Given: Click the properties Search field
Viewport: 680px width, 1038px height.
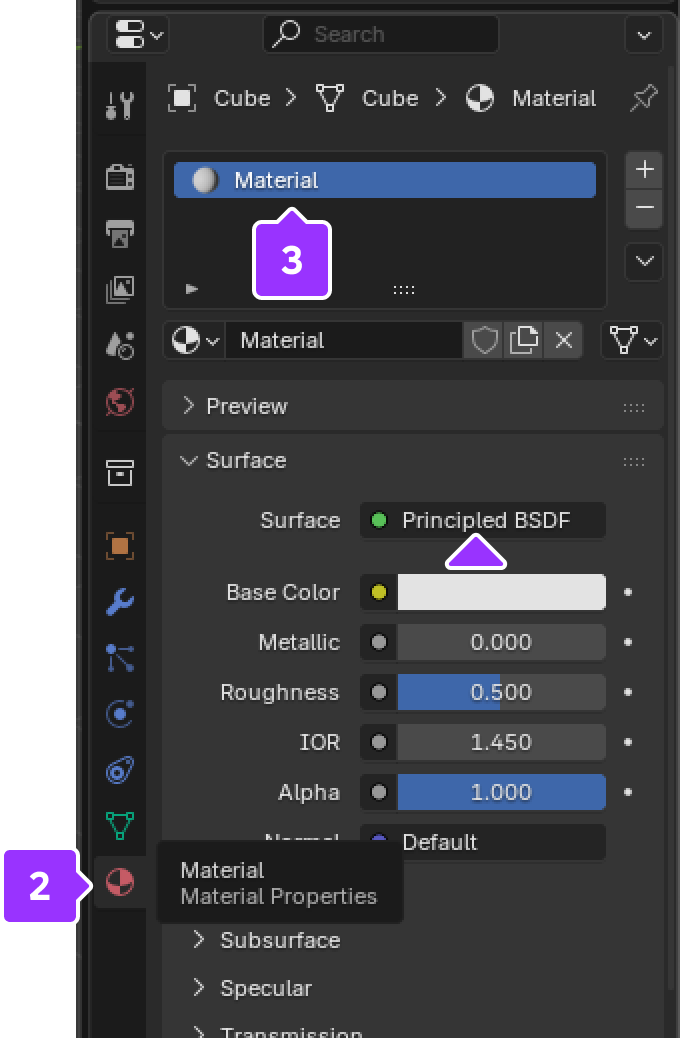Looking at the screenshot, I should tap(381, 34).
